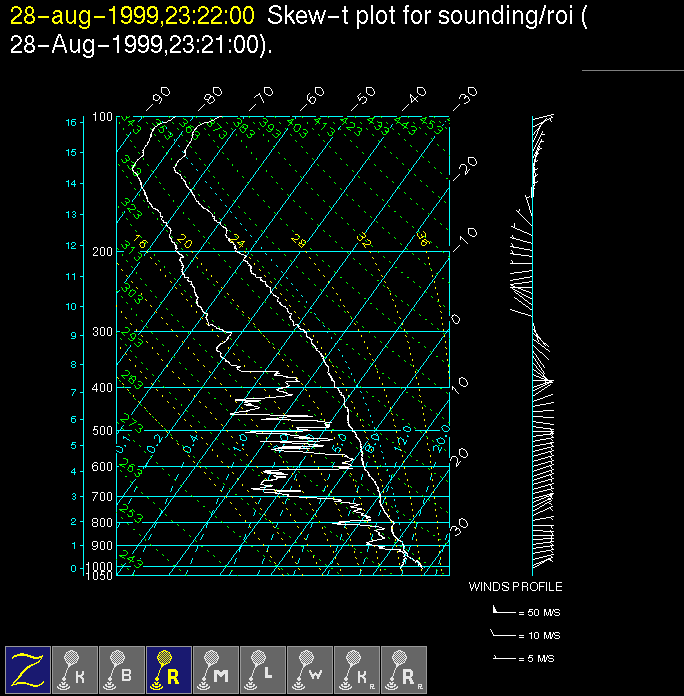
Task: Select the M sounding balloon icon
Action: [x=216, y=669]
